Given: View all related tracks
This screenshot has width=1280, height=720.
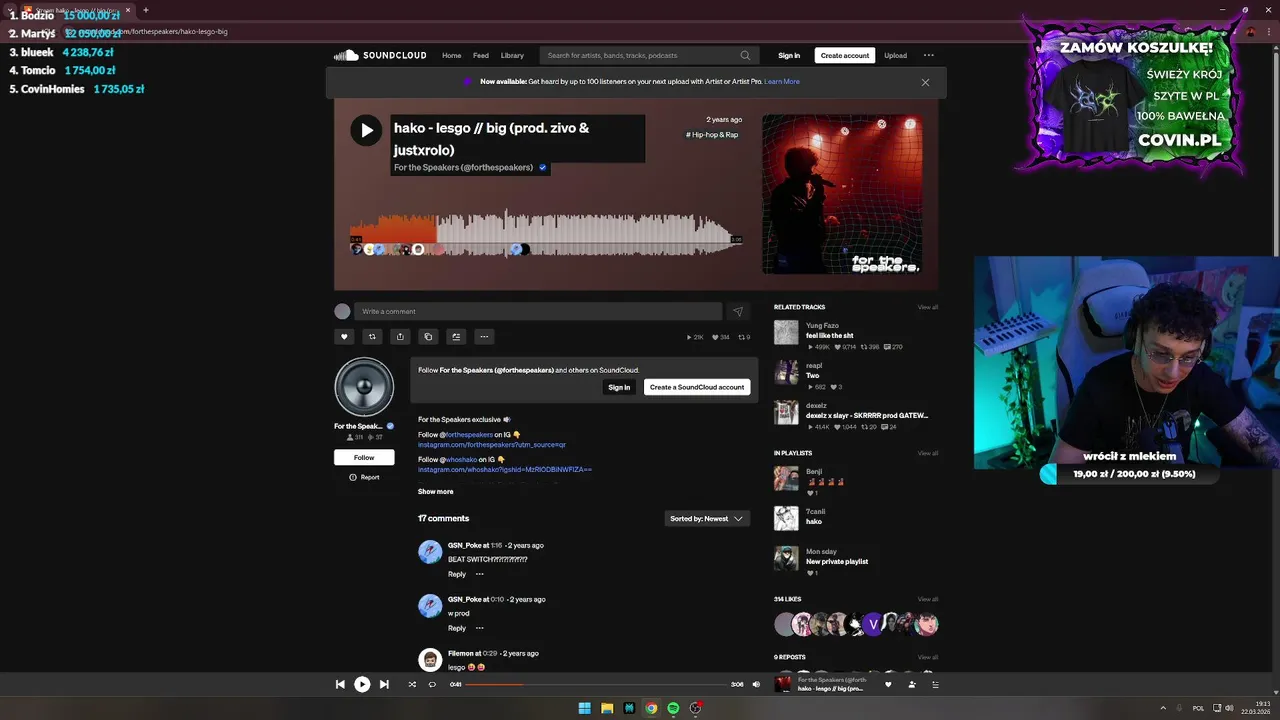Looking at the screenshot, I should (x=928, y=307).
